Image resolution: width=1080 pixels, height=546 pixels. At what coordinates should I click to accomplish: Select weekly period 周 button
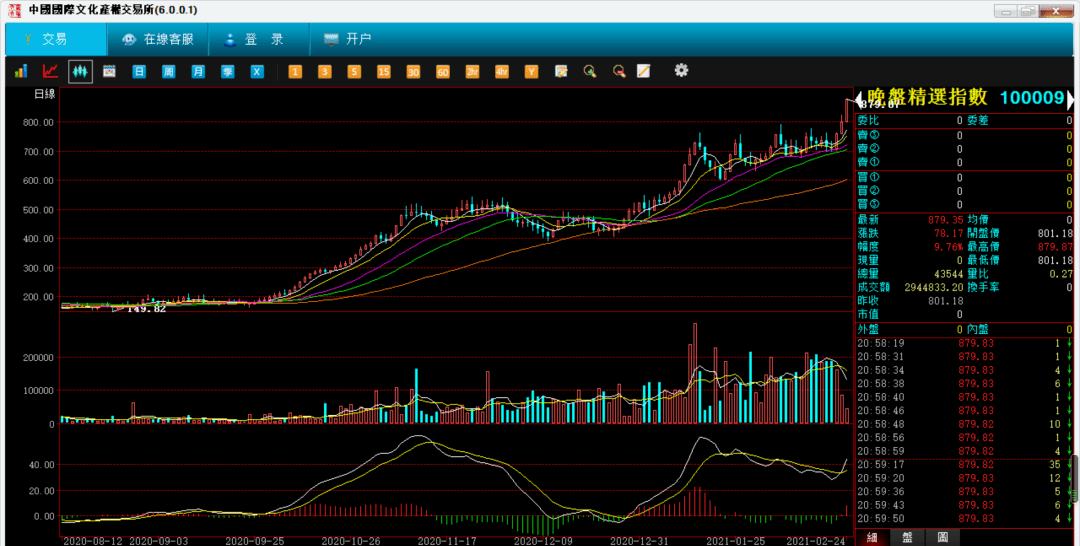[169, 72]
